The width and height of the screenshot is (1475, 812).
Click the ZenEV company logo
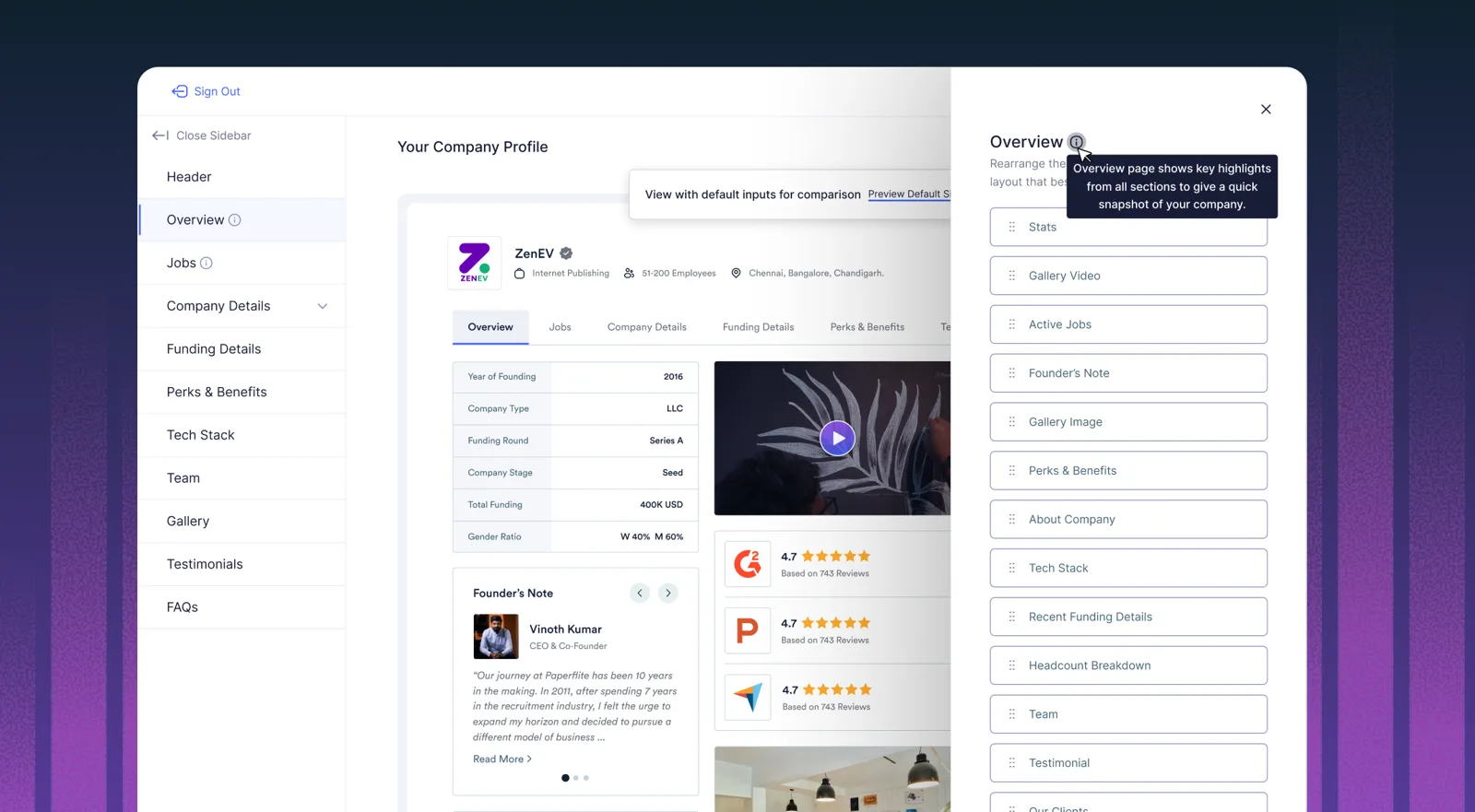[x=475, y=263]
